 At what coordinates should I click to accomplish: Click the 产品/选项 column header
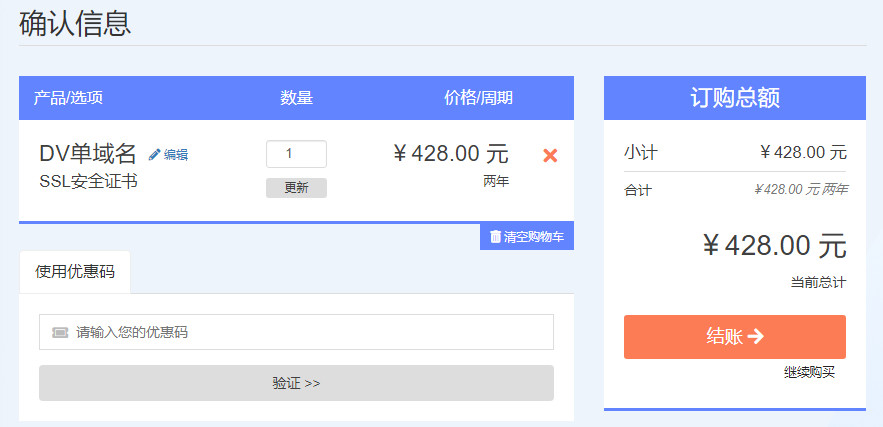[x=68, y=98]
